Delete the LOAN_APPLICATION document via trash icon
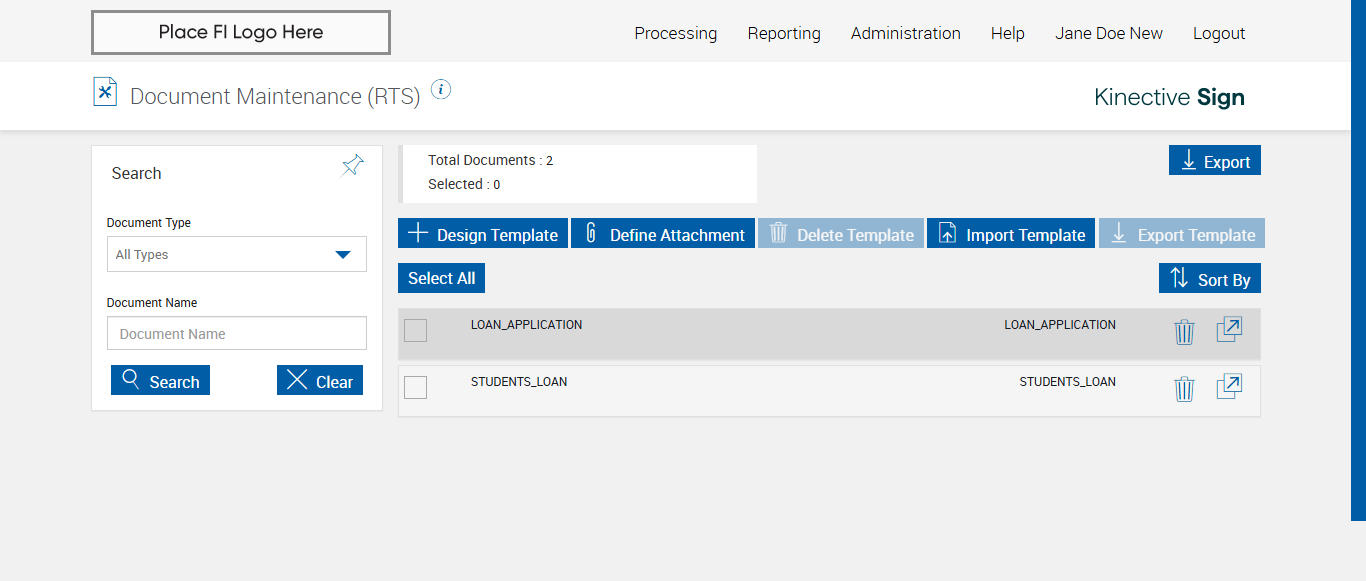This screenshot has width=1366, height=581. tap(1184, 332)
